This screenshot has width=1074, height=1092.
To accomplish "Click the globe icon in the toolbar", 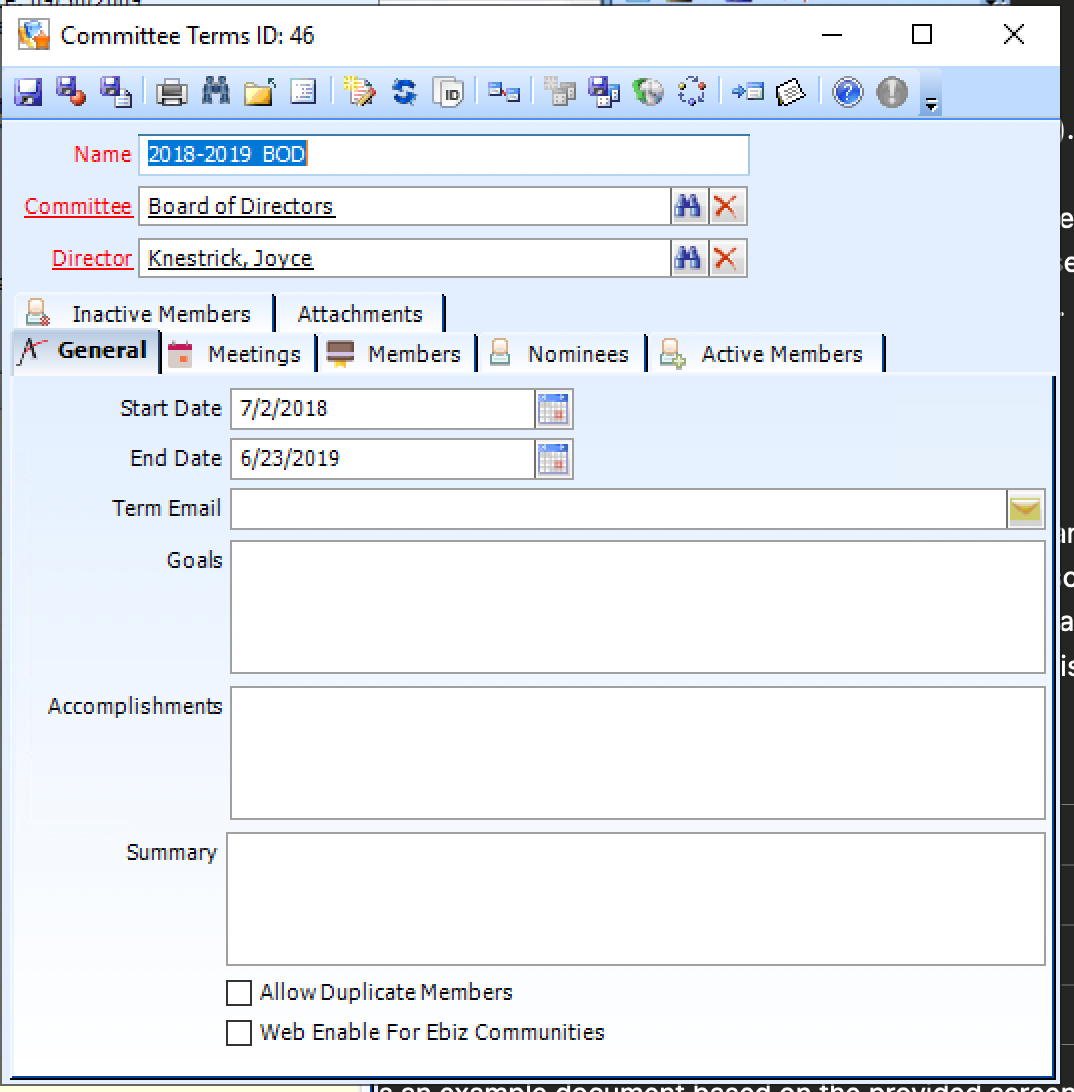I will 650,92.
